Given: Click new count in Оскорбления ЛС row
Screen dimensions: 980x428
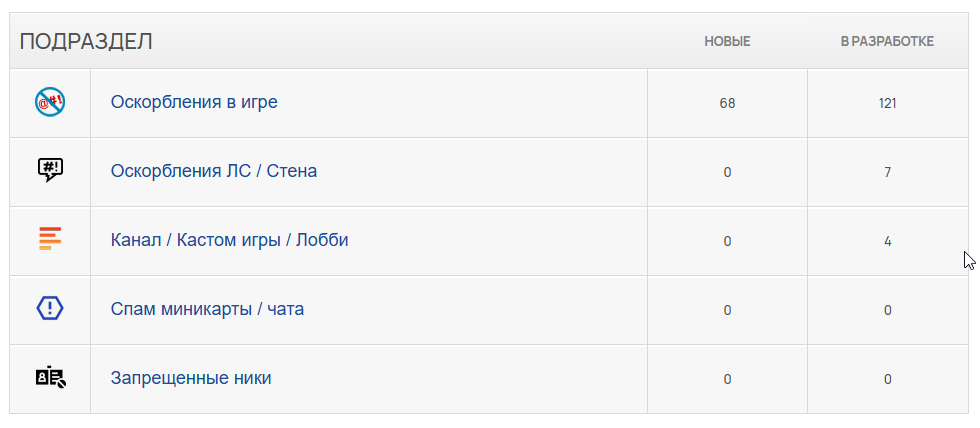Looking at the screenshot, I should click(728, 172).
